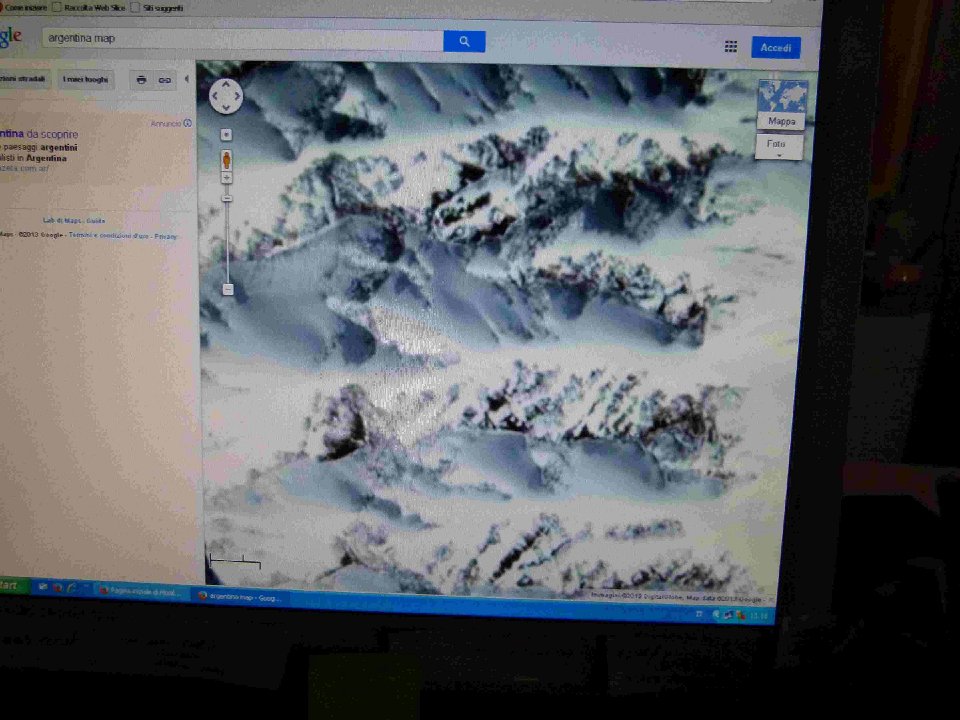960x720 pixels.
Task: Click the first quick launch icon
Action: (x=43, y=587)
